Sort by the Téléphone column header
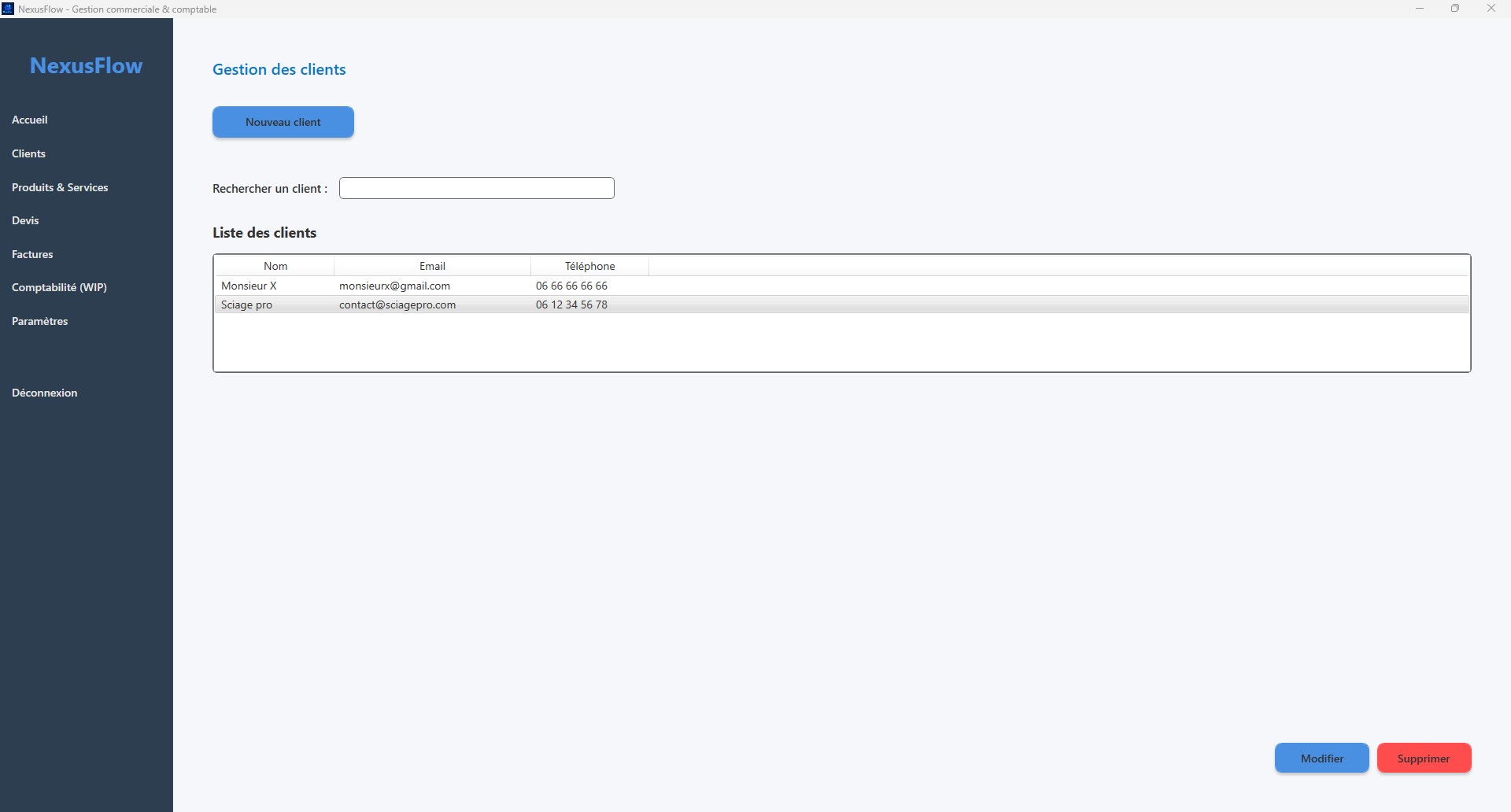1511x812 pixels. 589,266
